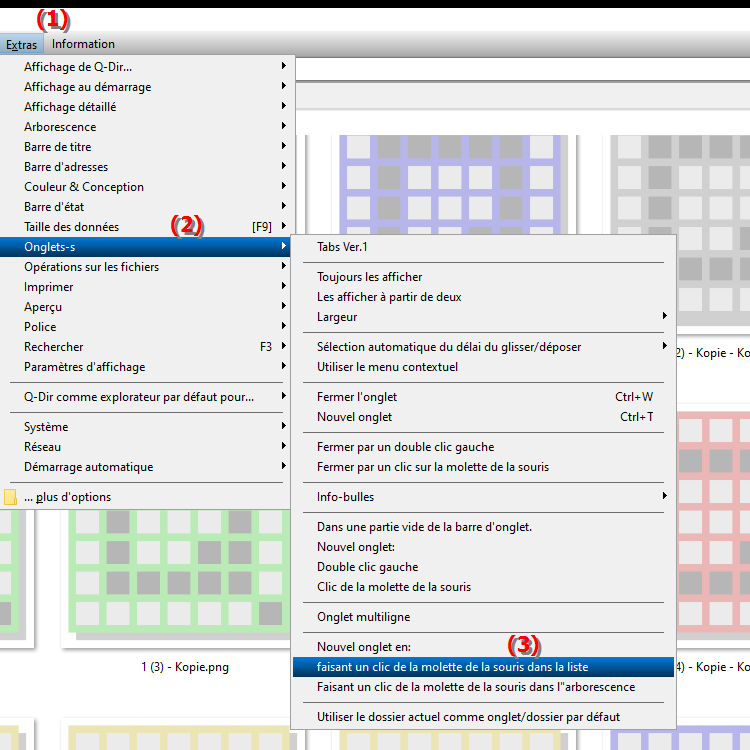750x750 pixels.
Task: Toggle Fermer par un double clic gauche
Action: (x=484, y=447)
